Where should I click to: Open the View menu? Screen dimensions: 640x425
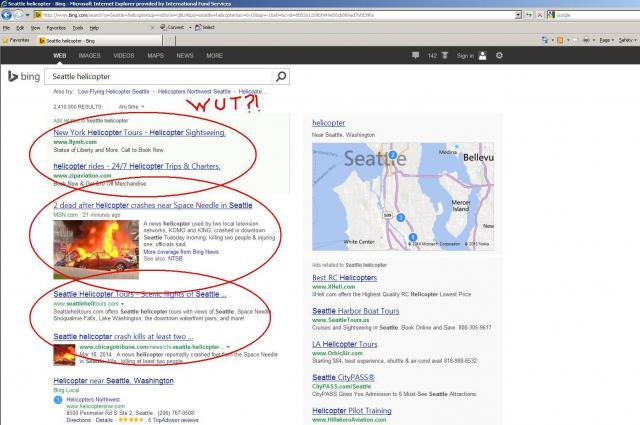coord(36,28)
